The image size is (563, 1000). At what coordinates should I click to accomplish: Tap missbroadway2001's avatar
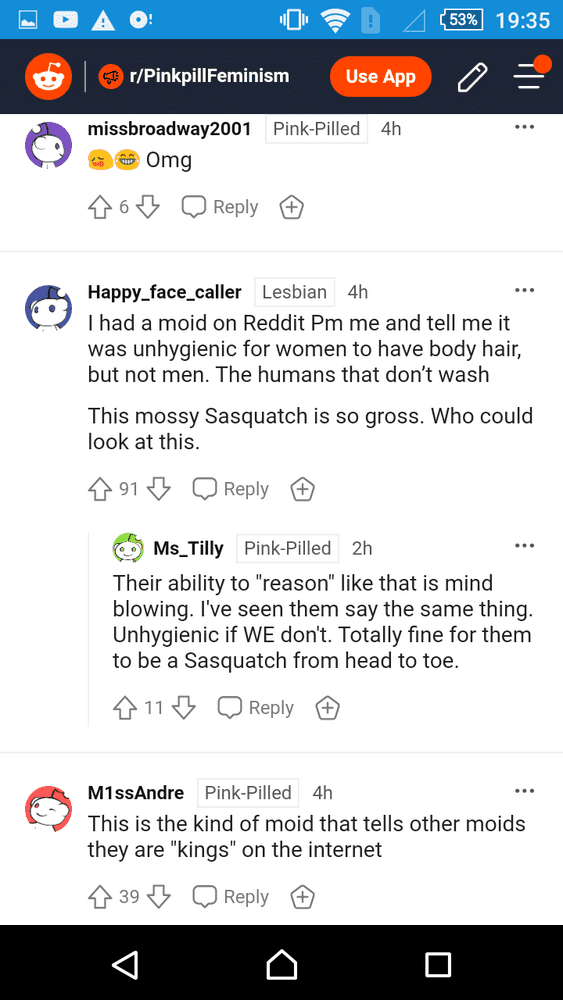pos(48,145)
